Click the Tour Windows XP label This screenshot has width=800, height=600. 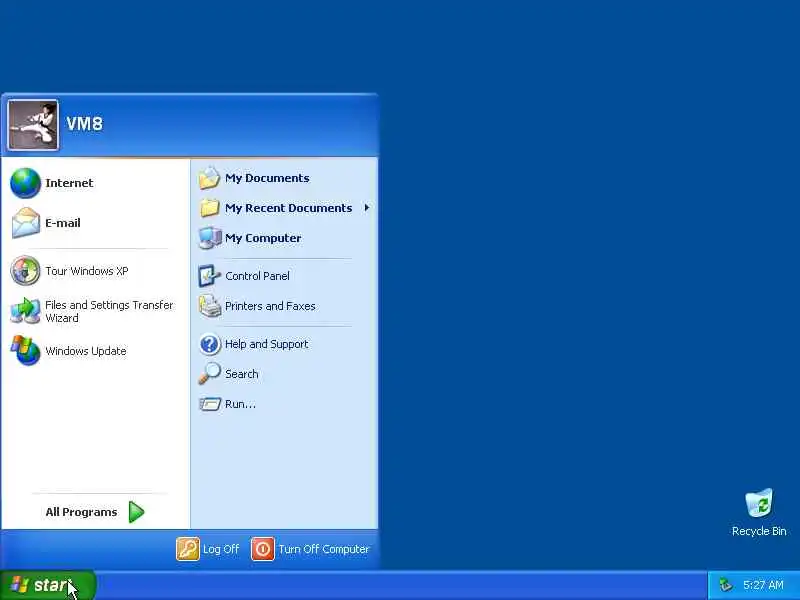(87, 271)
